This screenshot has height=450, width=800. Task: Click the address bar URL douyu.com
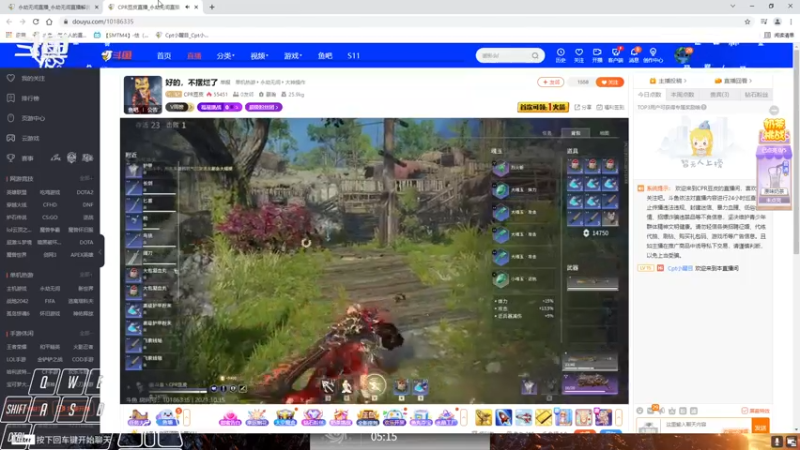[x=103, y=21]
